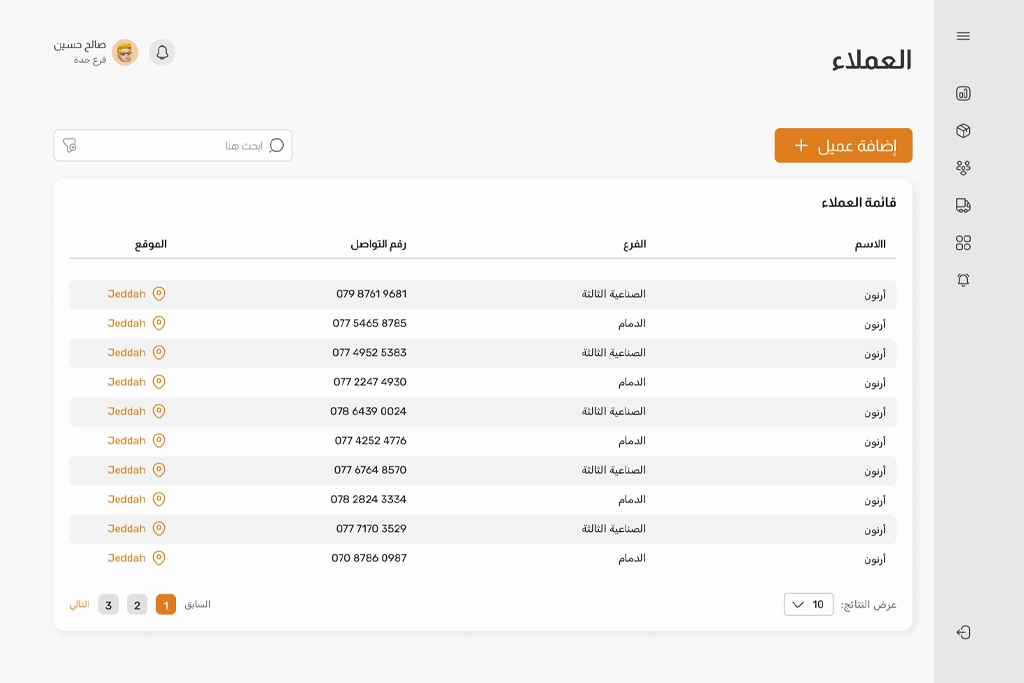Image resolution: width=1024 pixels, height=683 pixels.
Task: Click the إضافة عميل add customer button
Action: coord(843,145)
